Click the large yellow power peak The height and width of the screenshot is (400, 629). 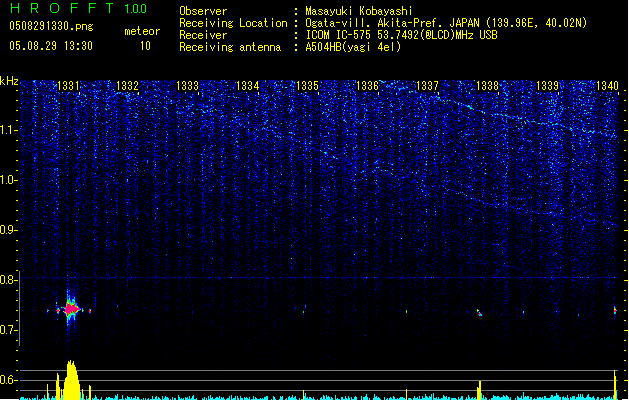coord(70,381)
